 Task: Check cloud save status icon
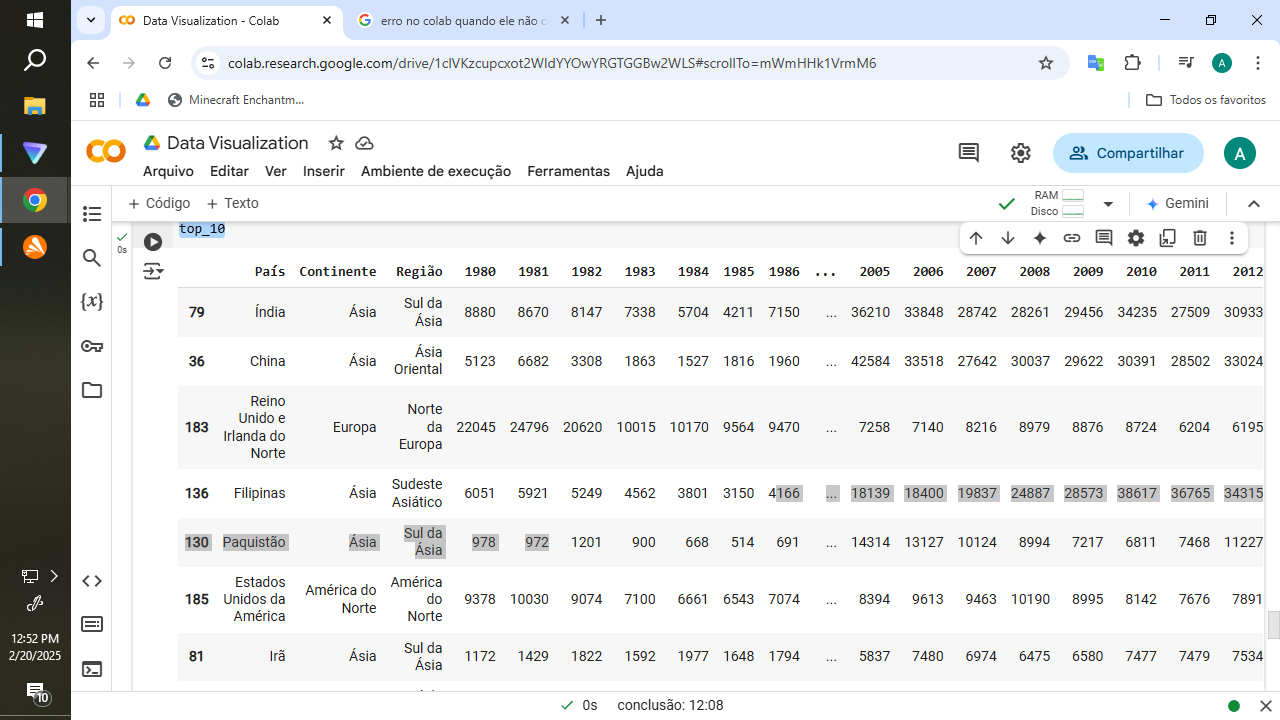point(364,143)
